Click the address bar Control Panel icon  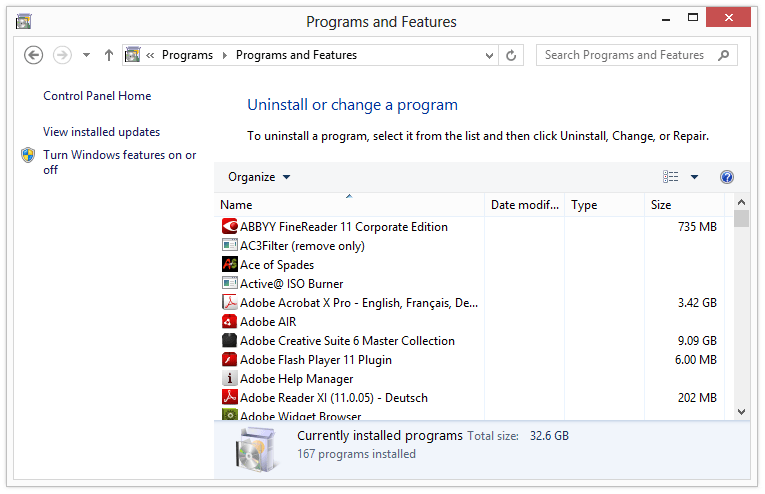coord(132,55)
